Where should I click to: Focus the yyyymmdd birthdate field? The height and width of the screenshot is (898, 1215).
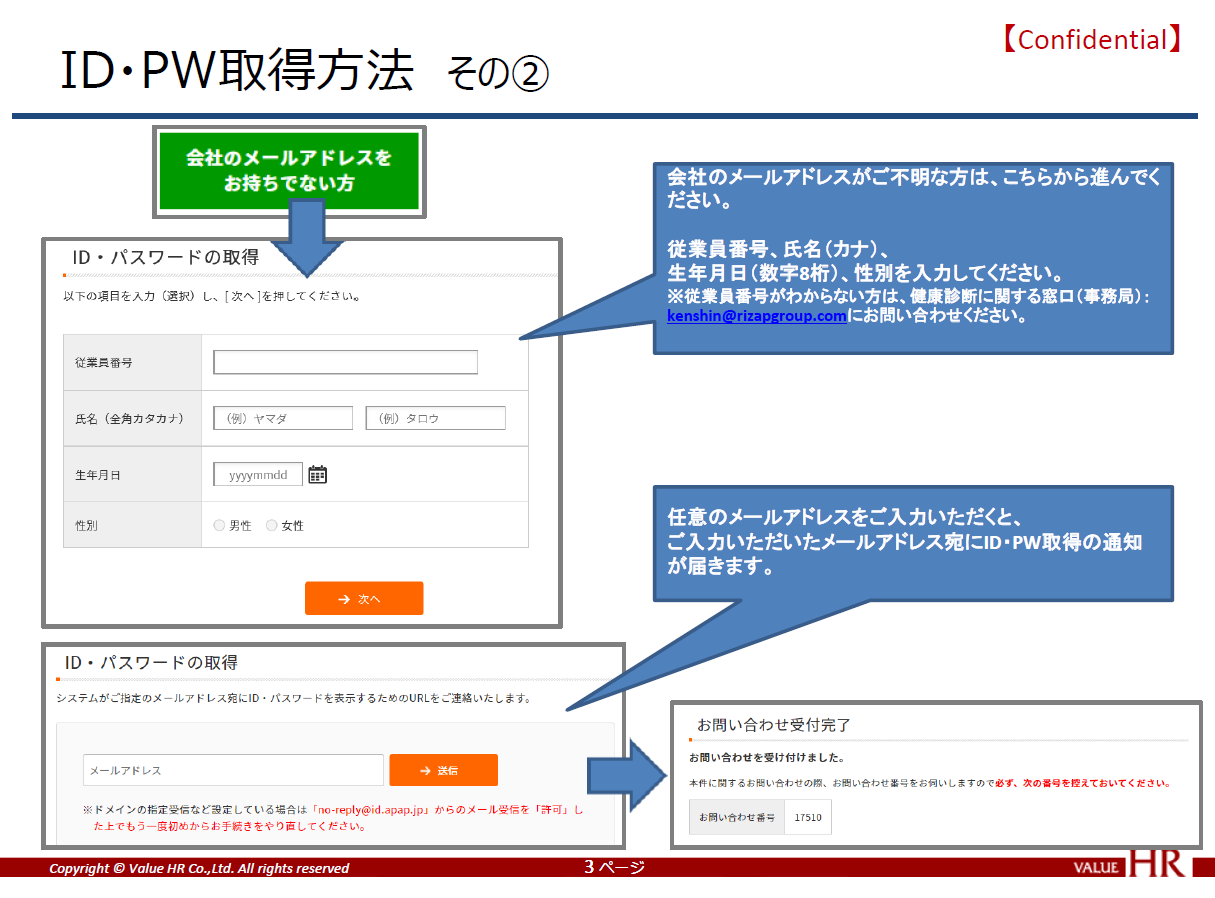pyautogui.click(x=258, y=475)
